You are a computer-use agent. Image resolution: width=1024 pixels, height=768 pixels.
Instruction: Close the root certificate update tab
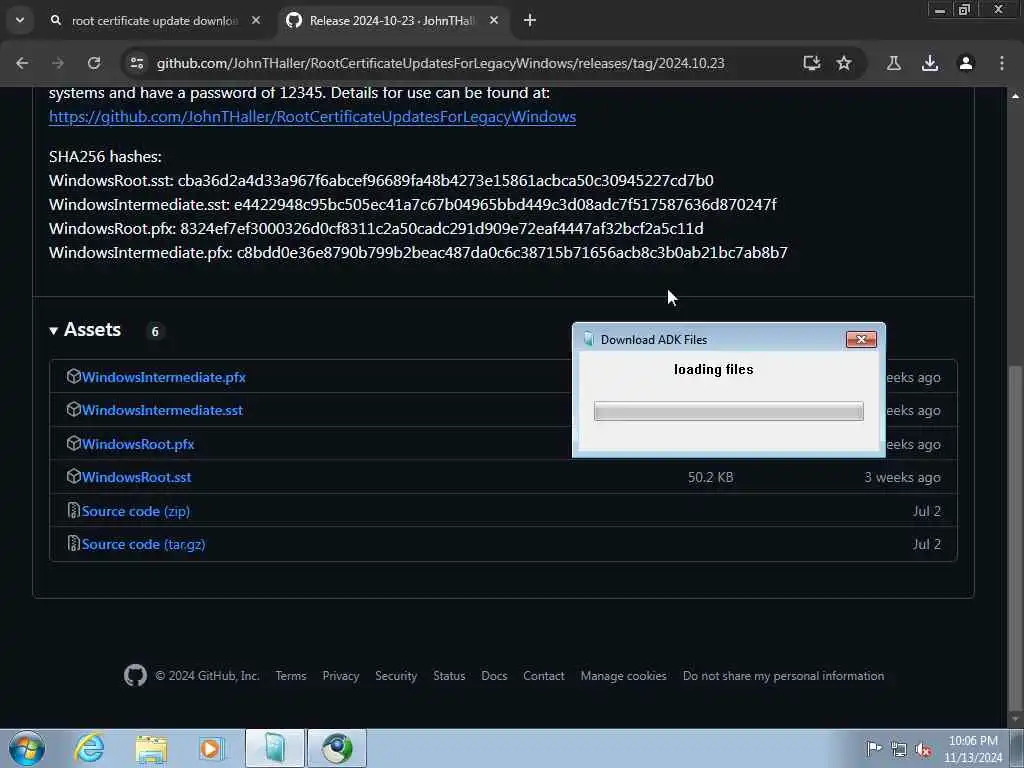point(256,21)
